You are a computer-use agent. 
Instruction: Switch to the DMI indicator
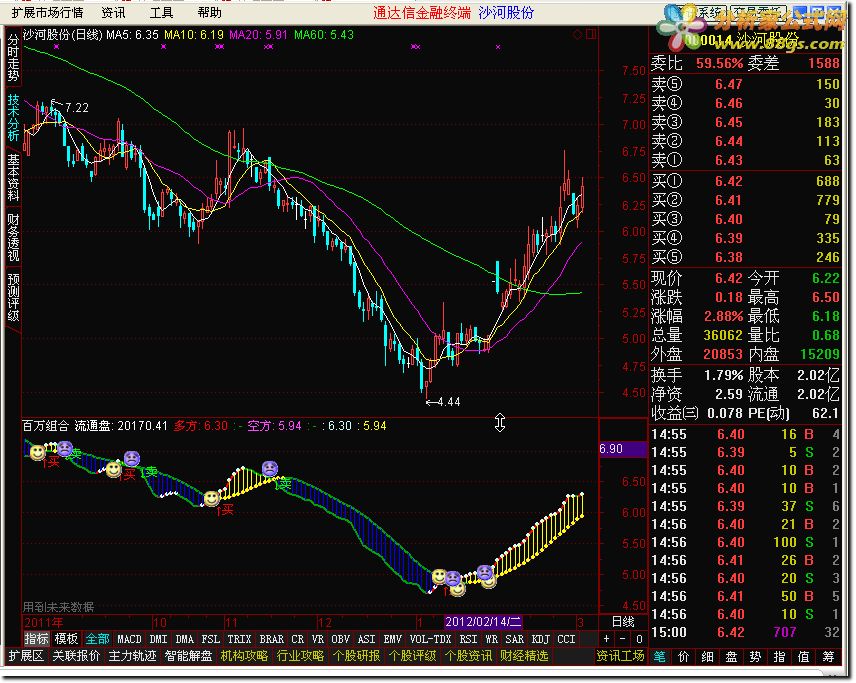[x=158, y=639]
